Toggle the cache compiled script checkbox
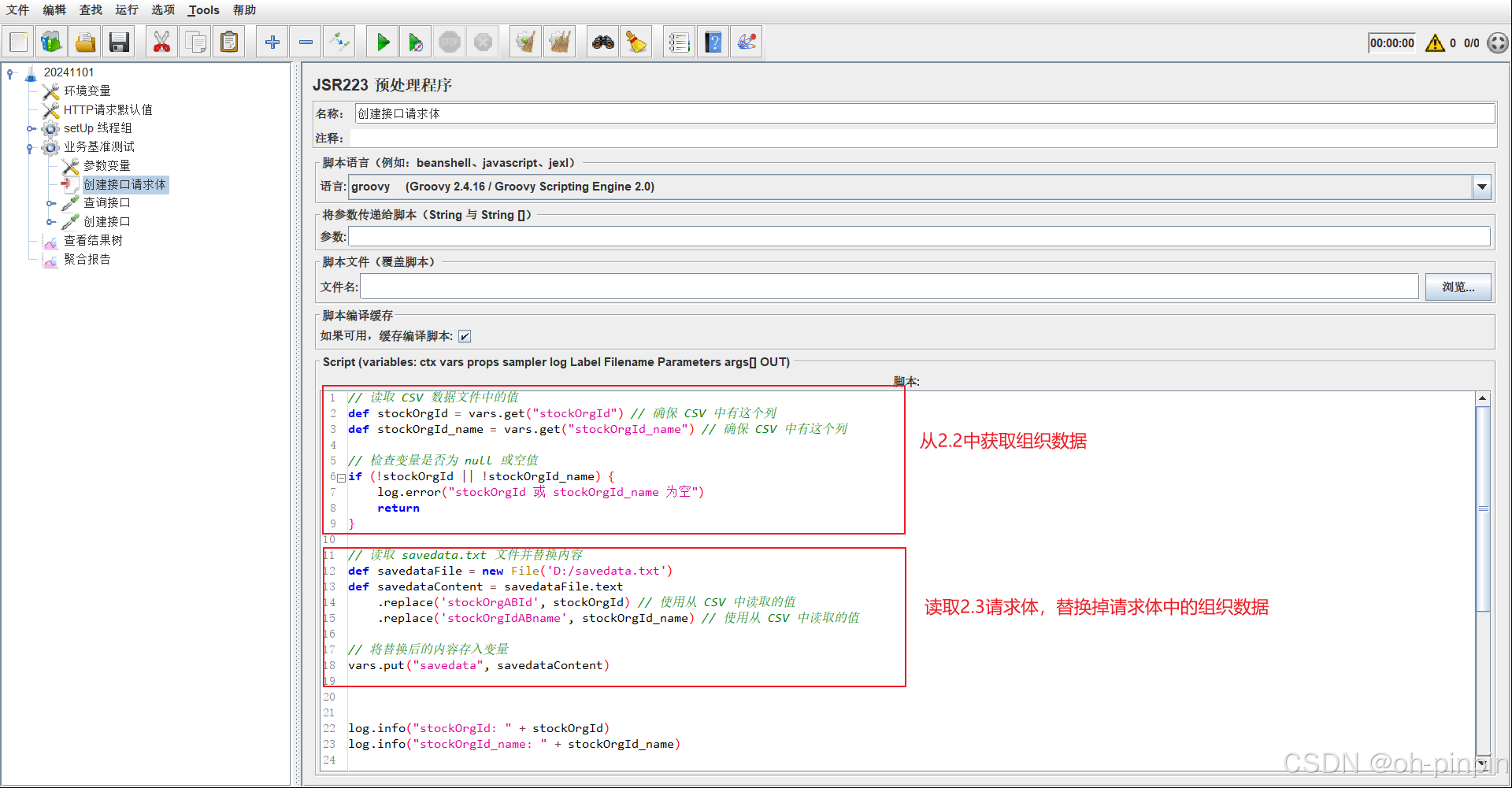This screenshot has width=1512, height=788. click(x=465, y=337)
